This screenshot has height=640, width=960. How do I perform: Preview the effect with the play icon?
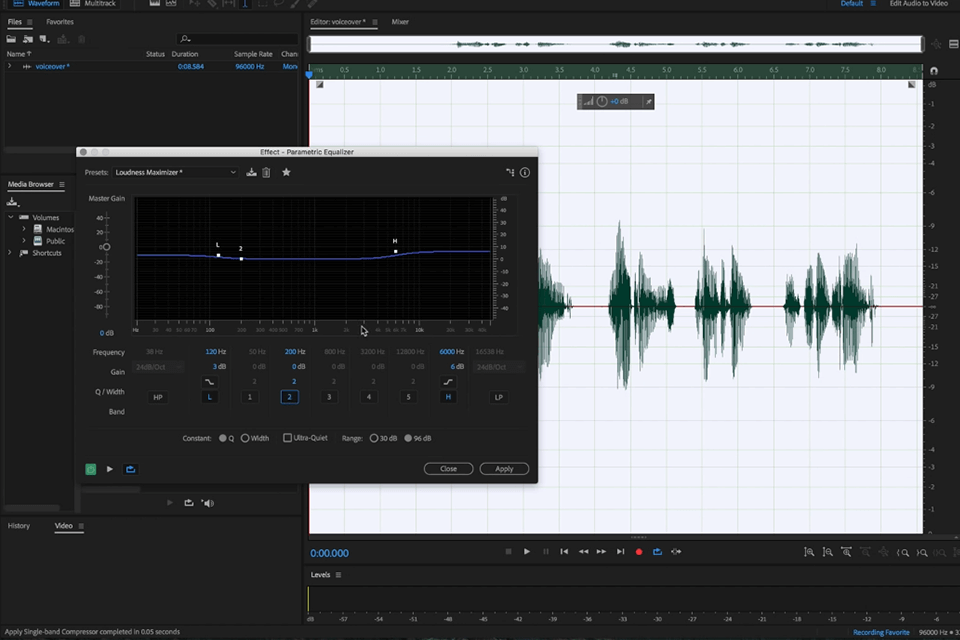click(109, 468)
